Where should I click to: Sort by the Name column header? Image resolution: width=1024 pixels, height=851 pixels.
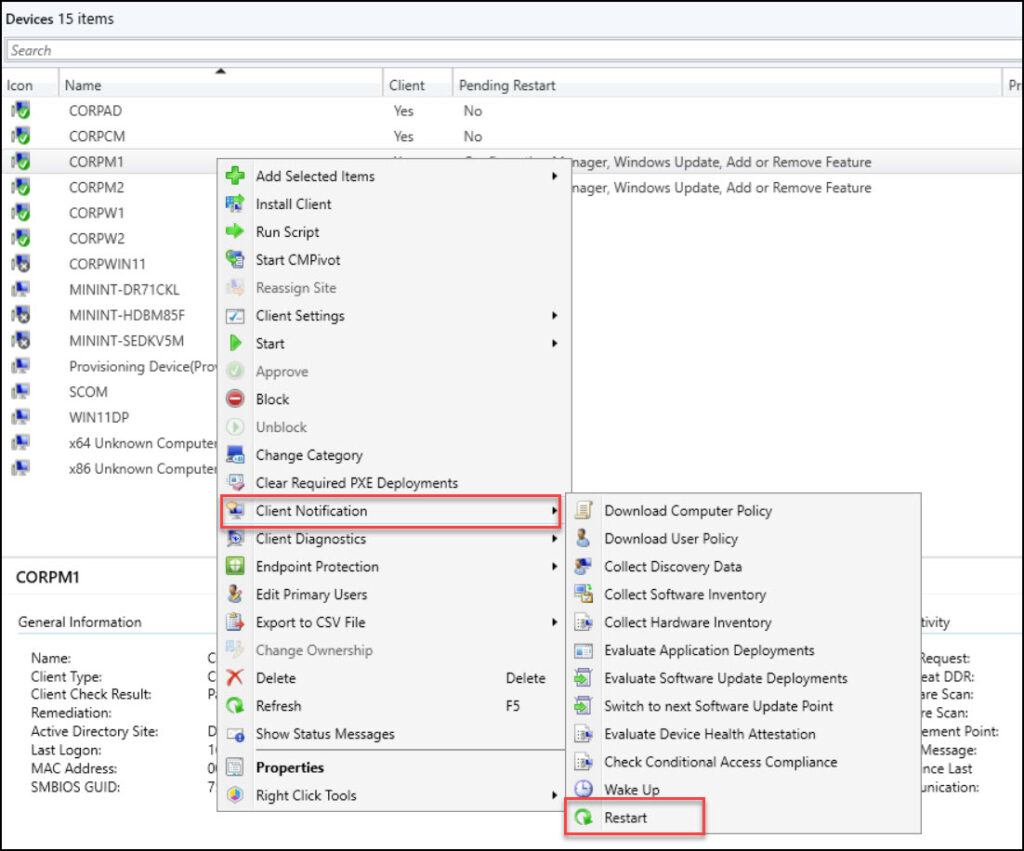[x=221, y=85]
